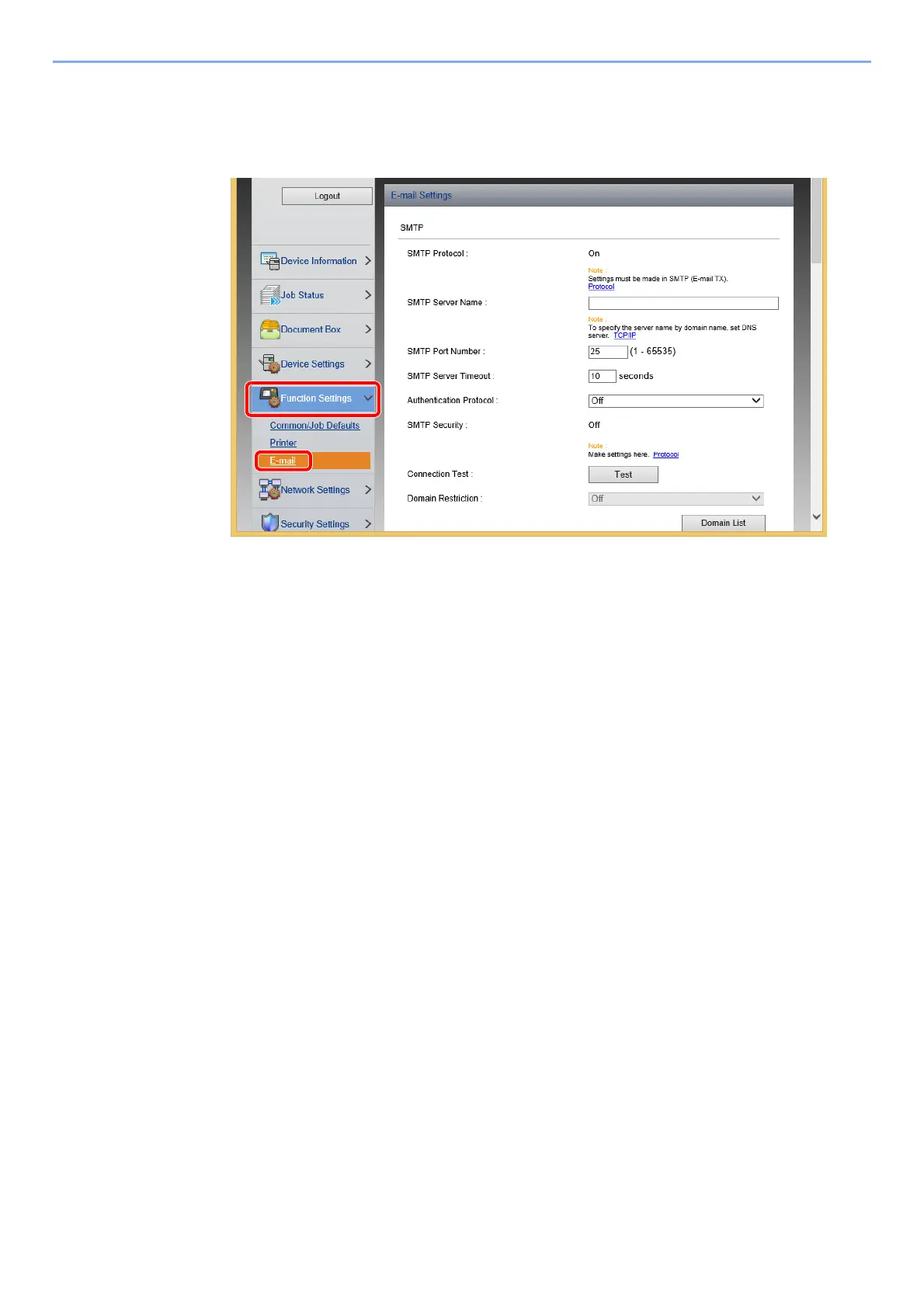Click the SMTP Port Number field
Screen dimensions: 924x1308
(x=608, y=352)
